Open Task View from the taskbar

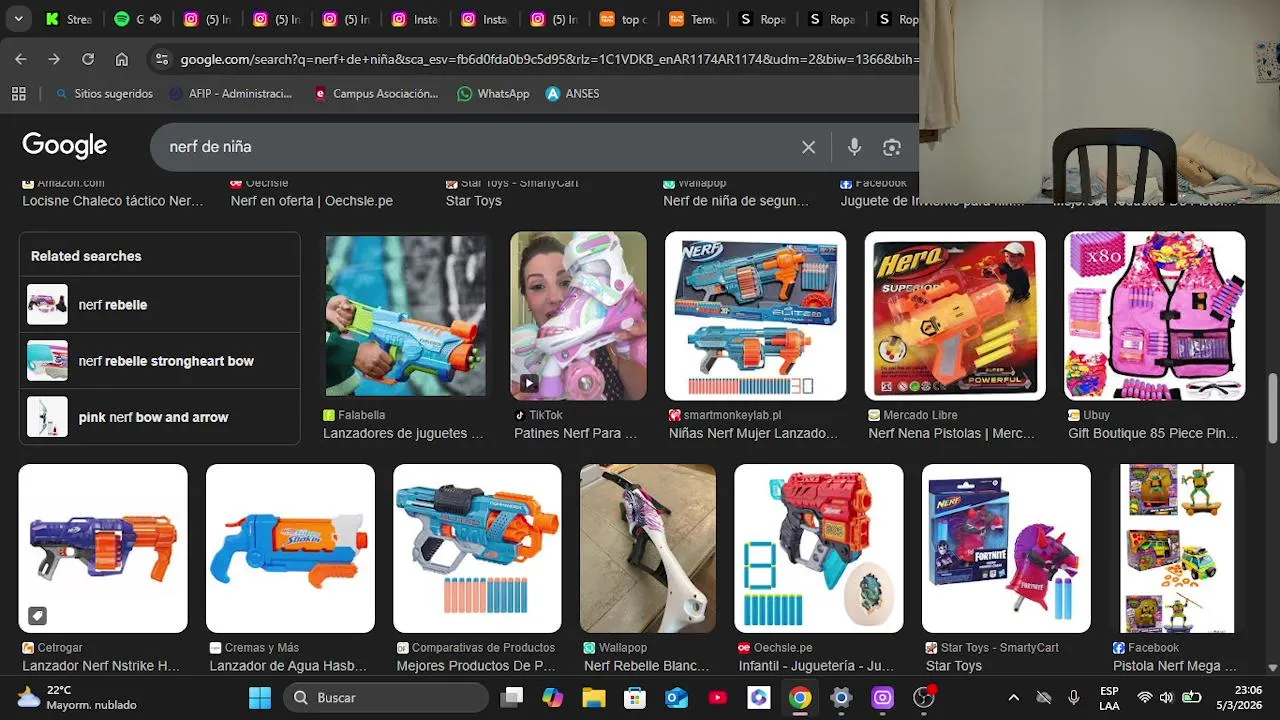pos(512,697)
